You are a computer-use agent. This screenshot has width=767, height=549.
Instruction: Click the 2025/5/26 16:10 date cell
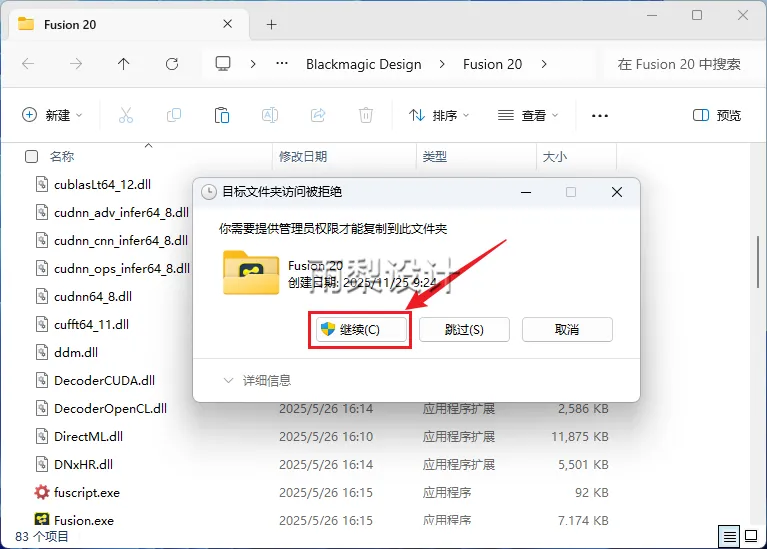326,436
